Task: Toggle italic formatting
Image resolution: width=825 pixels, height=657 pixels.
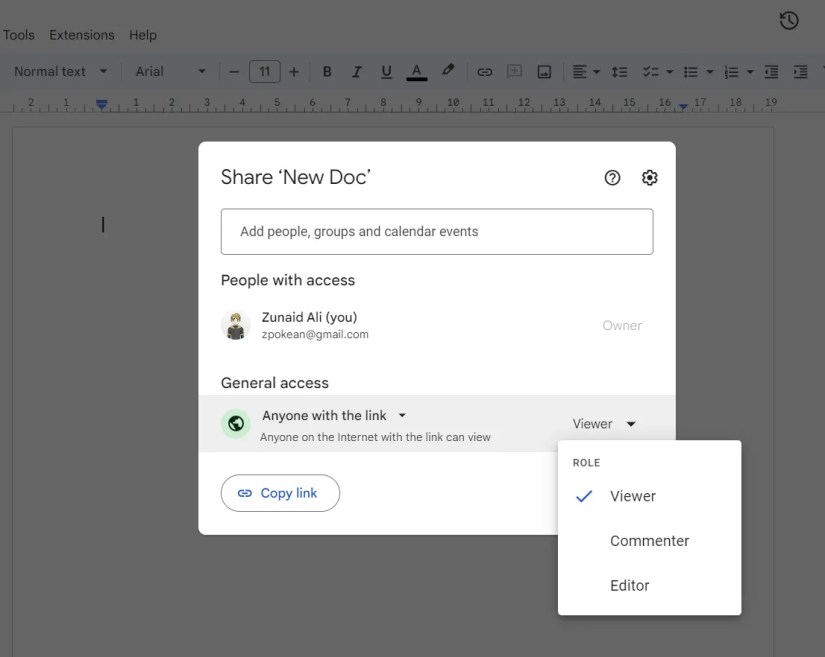Action: pos(356,71)
